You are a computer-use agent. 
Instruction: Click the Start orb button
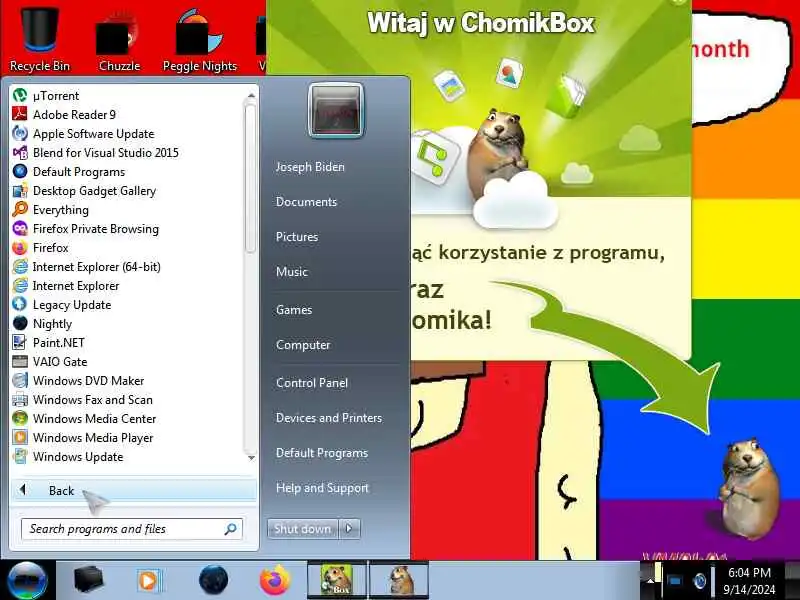[x=27, y=580]
